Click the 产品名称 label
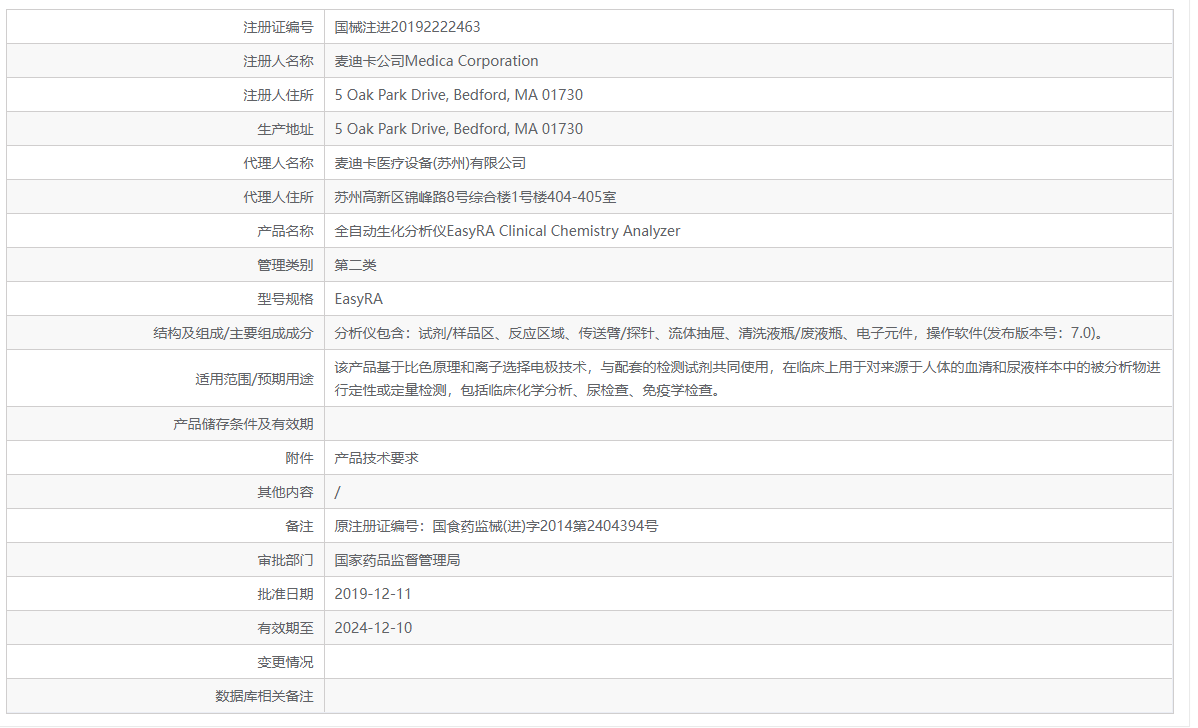Image resolution: width=1198 pixels, height=728 pixels. click(285, 231)
